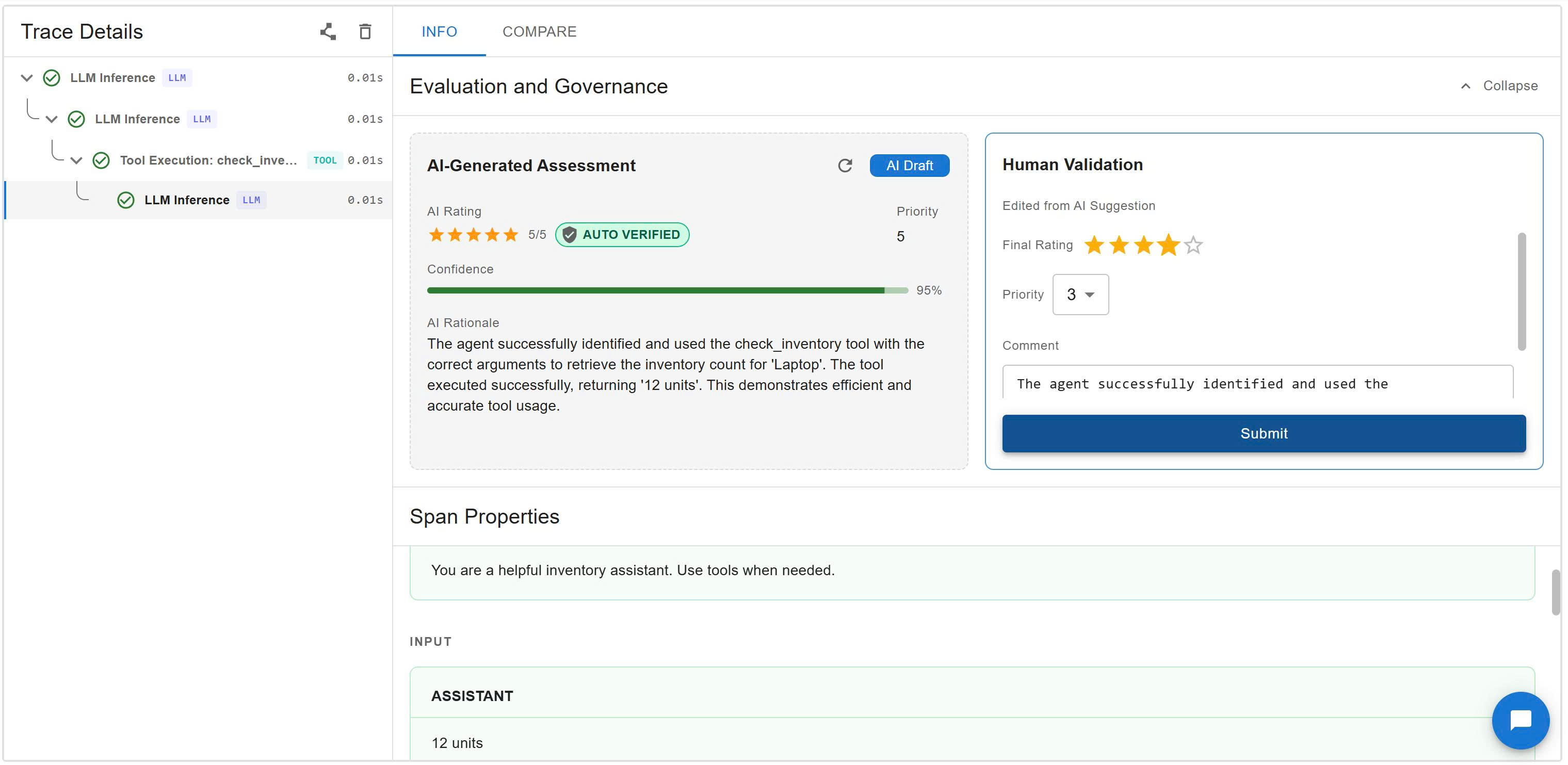Click the Human Validation panel scrollbar

point(1522,291)
